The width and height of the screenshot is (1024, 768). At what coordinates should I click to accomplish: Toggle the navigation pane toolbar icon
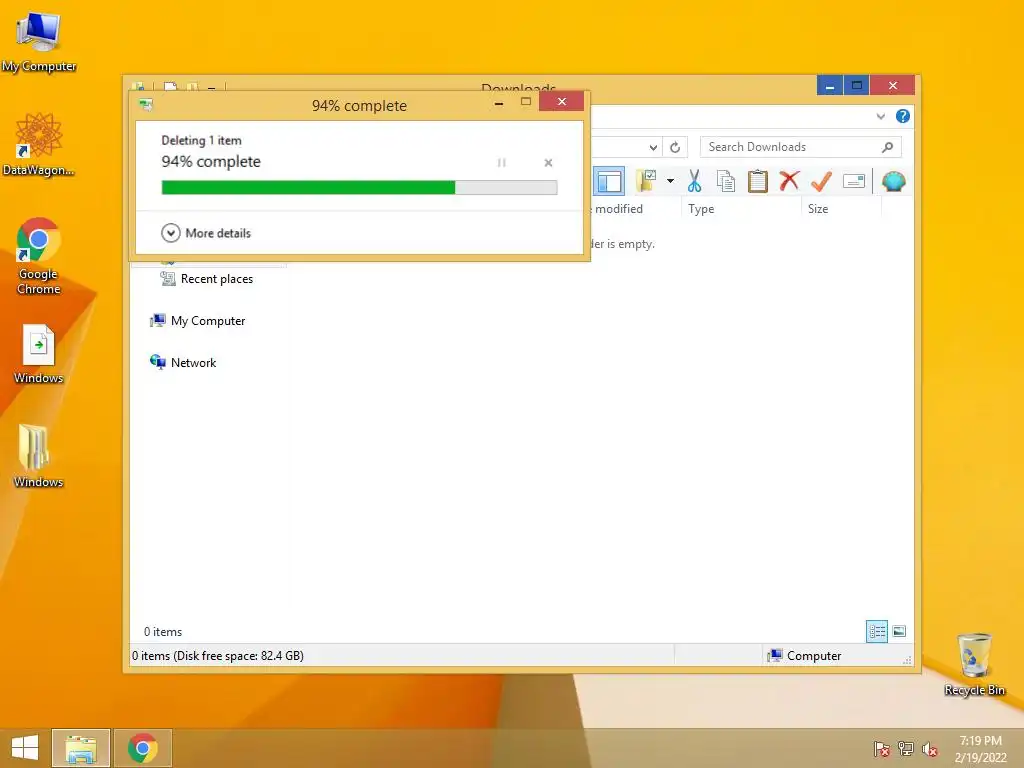609,182
